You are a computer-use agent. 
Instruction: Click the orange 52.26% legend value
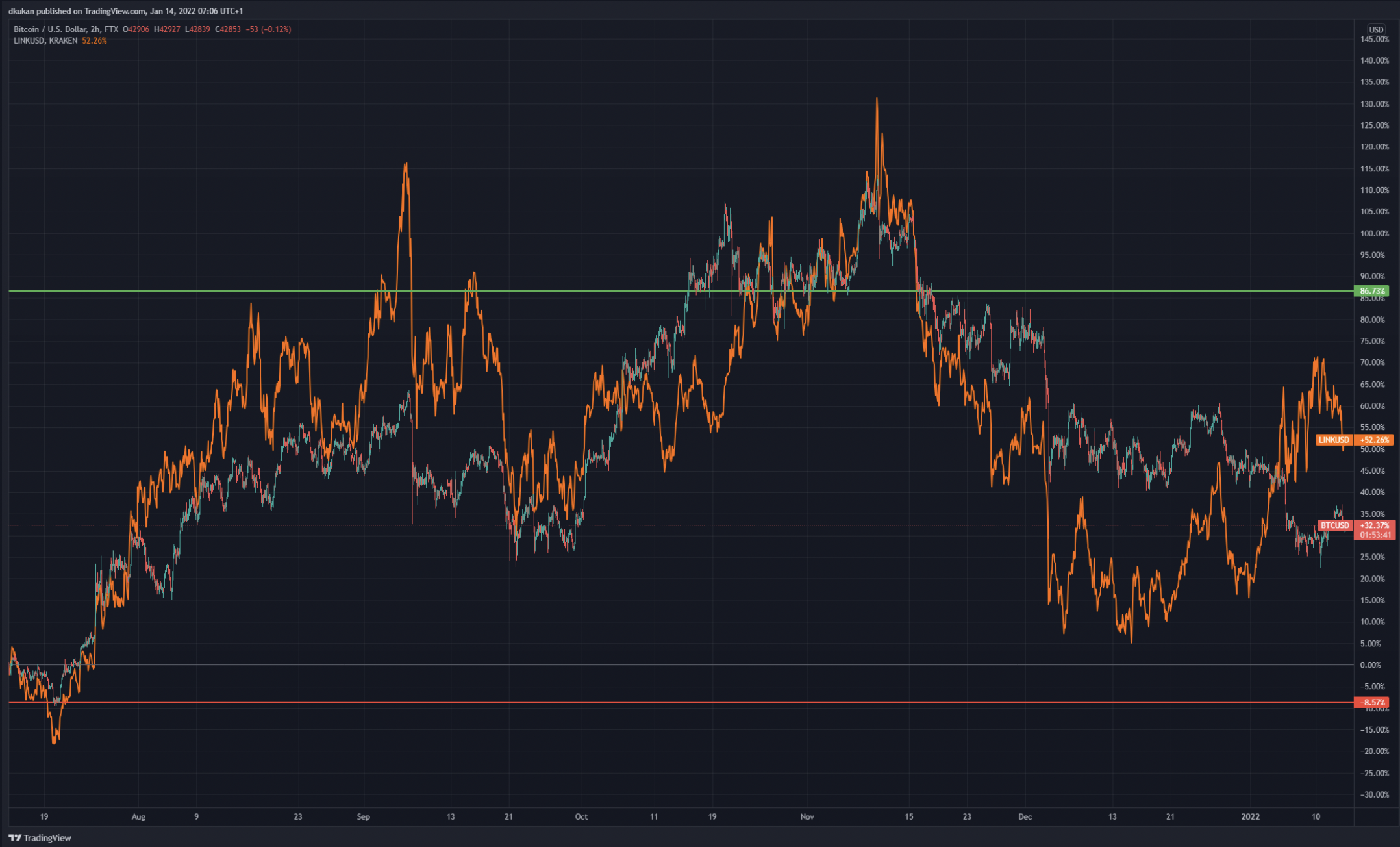click(x=94, y=40)
